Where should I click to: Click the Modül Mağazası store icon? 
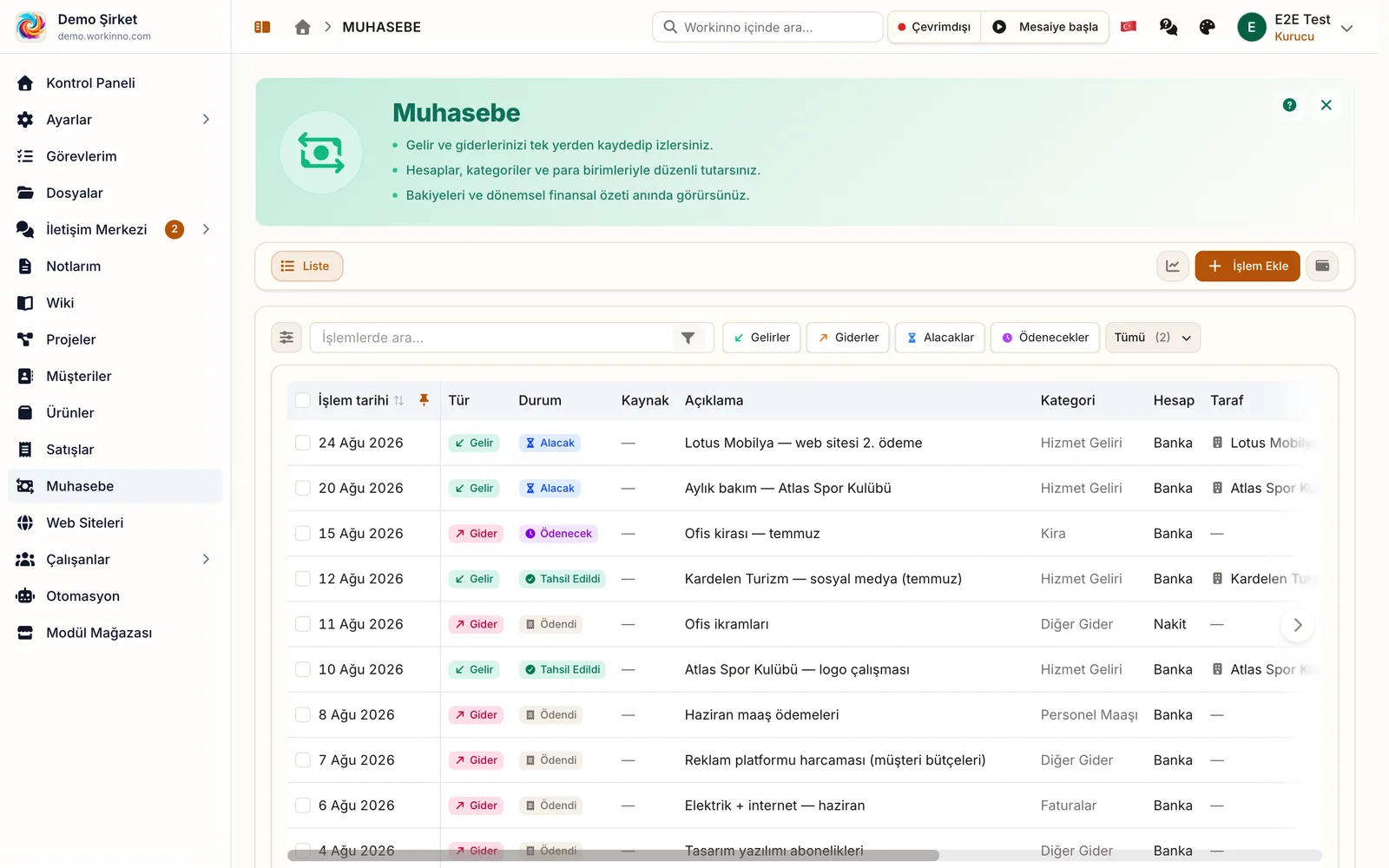[x=25, y=633]
